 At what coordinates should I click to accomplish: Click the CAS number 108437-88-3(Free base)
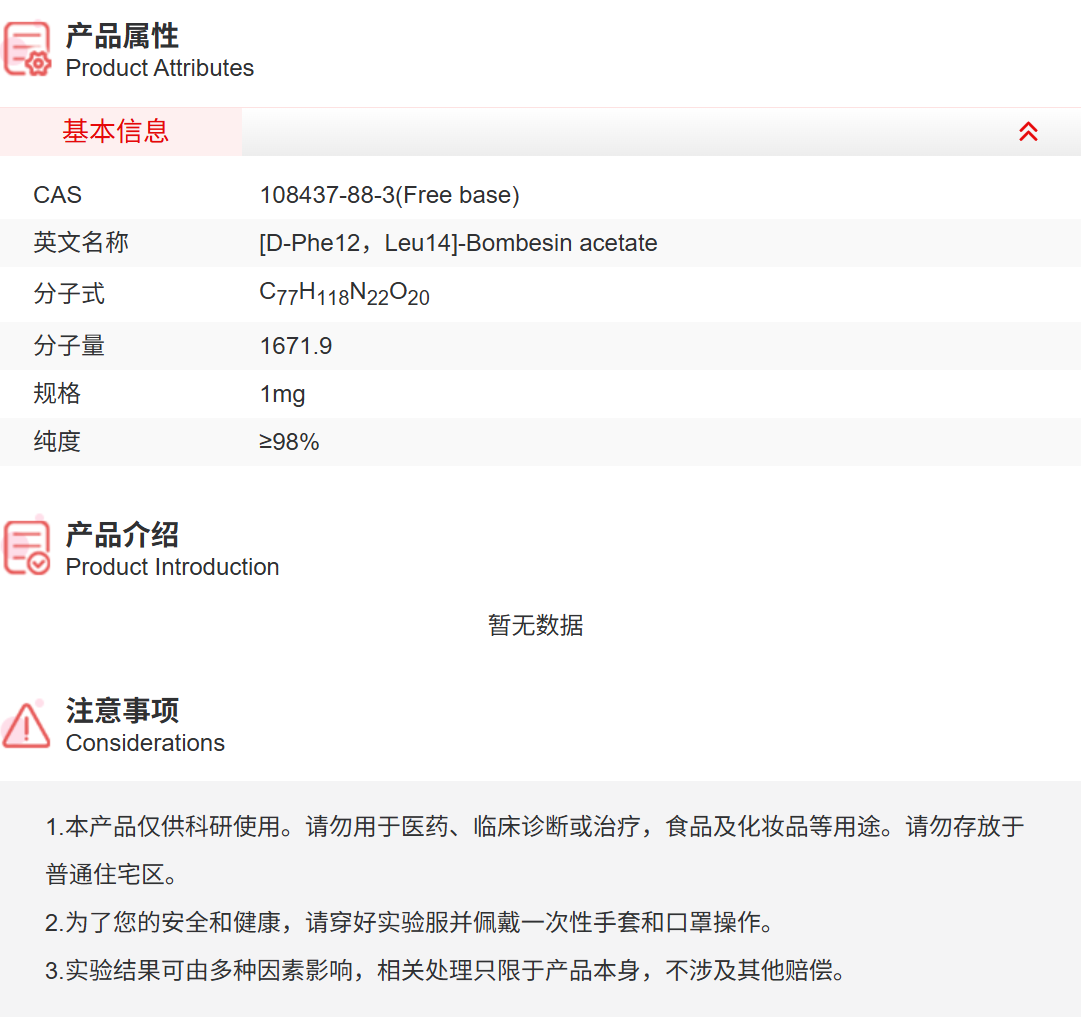click(390, 195)
